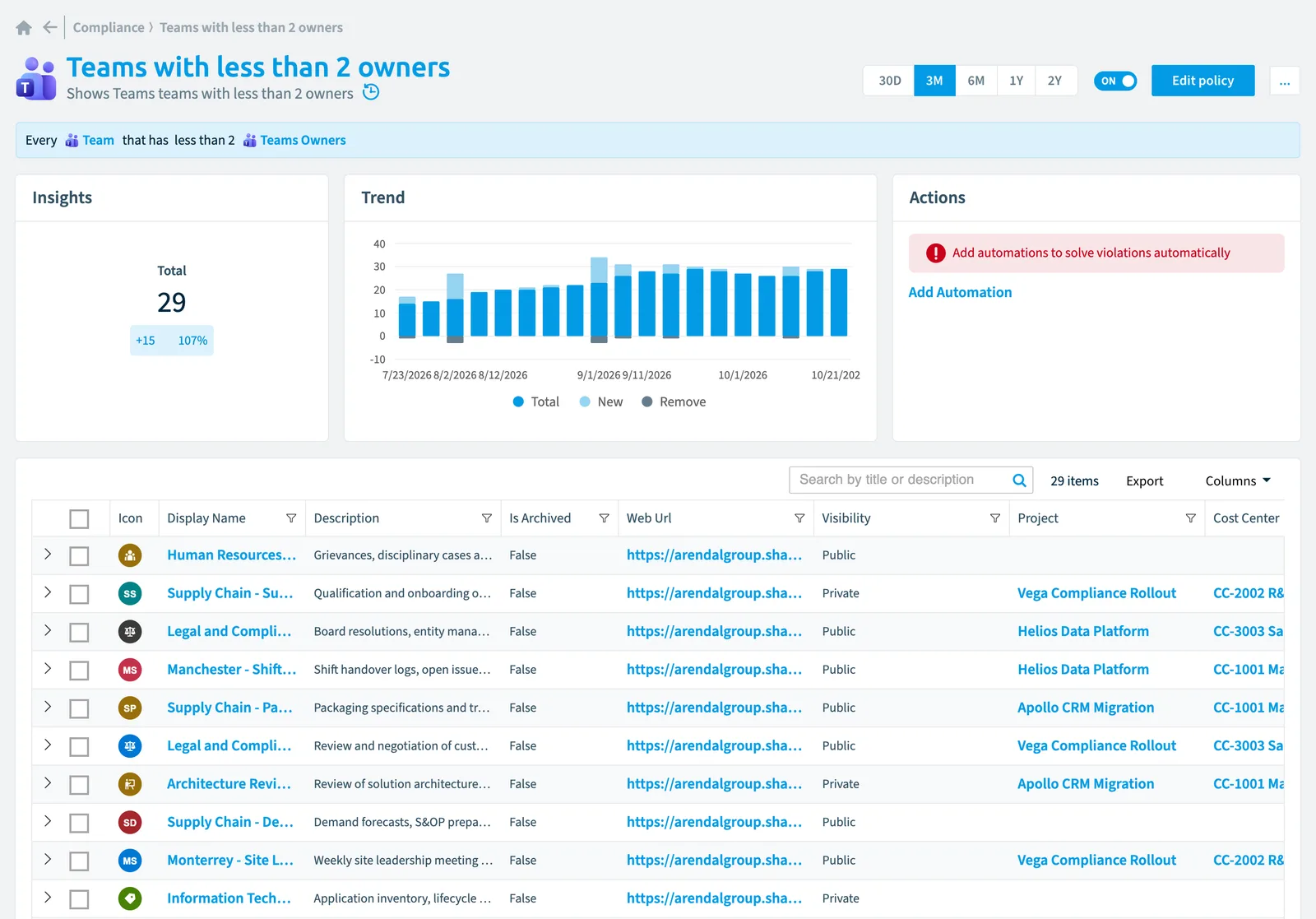Expand the Human Resources row
Viewport: 1316px width, 919px height.
point(48,555)
